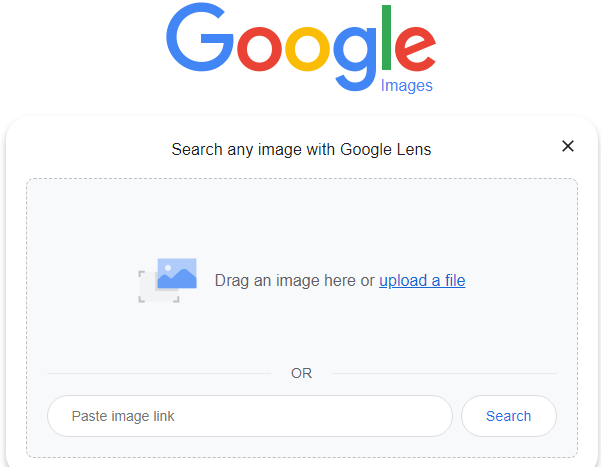This screenshot has width=601, height=467.
Task: Focus the Paste image link field
Action: coord(250,416)
